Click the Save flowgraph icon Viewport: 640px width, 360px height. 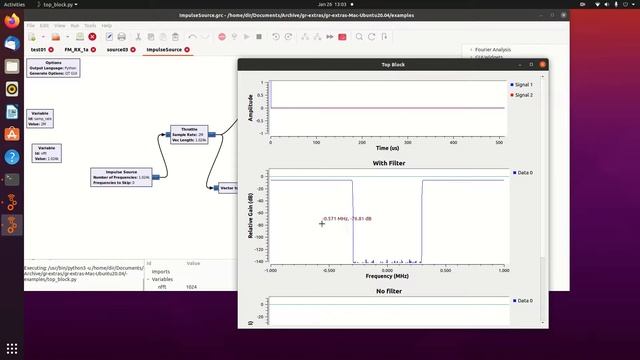click(x=80, y=37)
